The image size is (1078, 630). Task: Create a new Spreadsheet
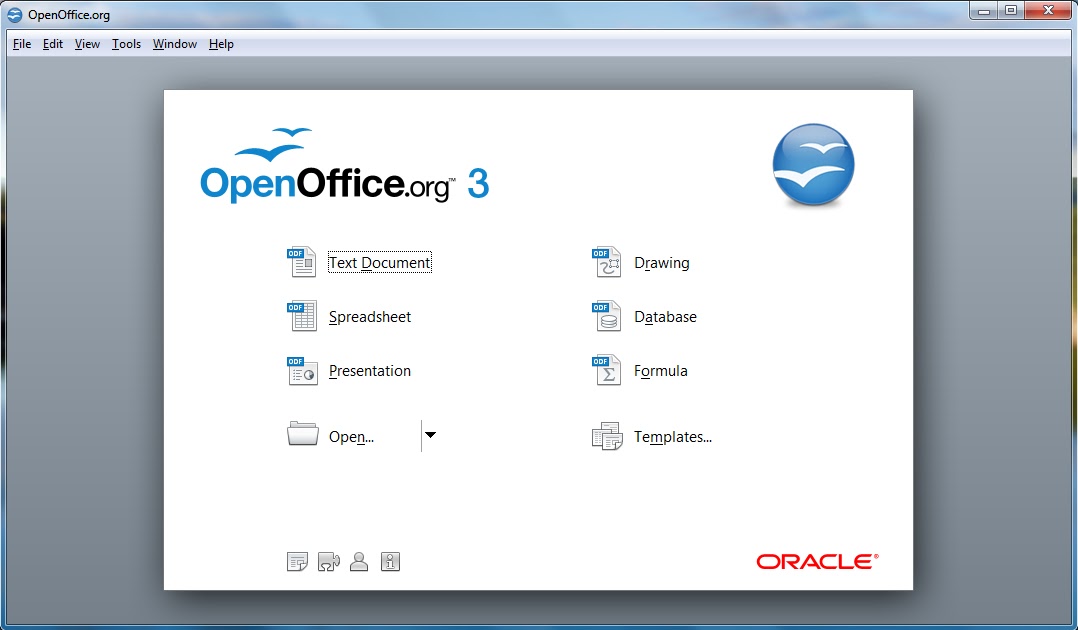(x=370, y=317)
